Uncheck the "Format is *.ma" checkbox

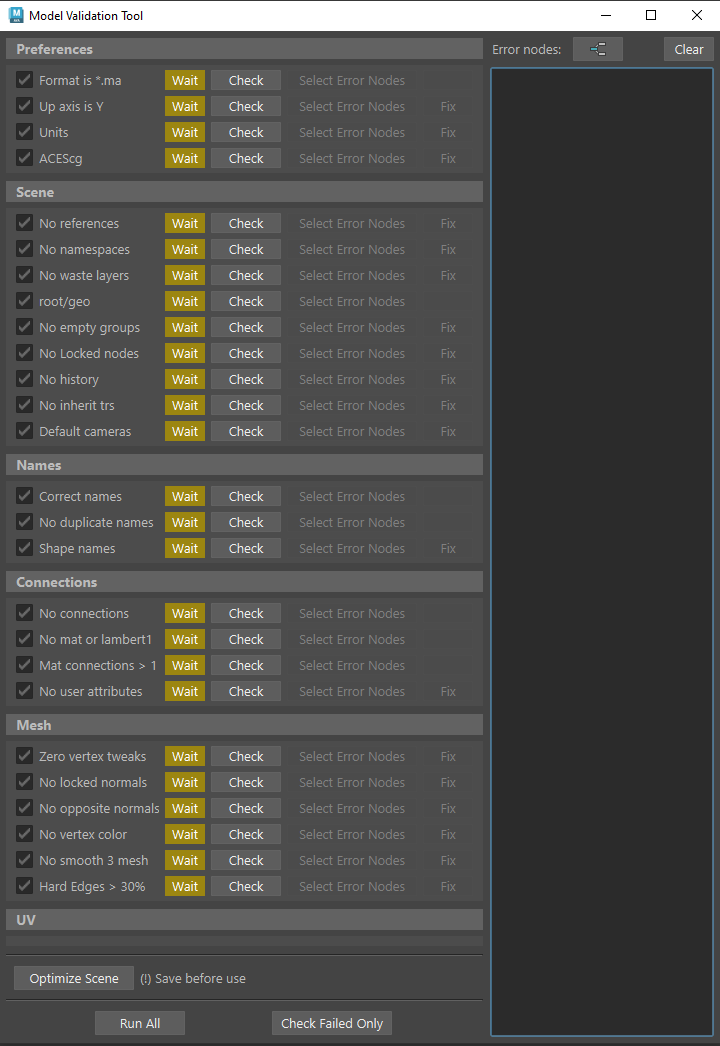pos(25,81)
